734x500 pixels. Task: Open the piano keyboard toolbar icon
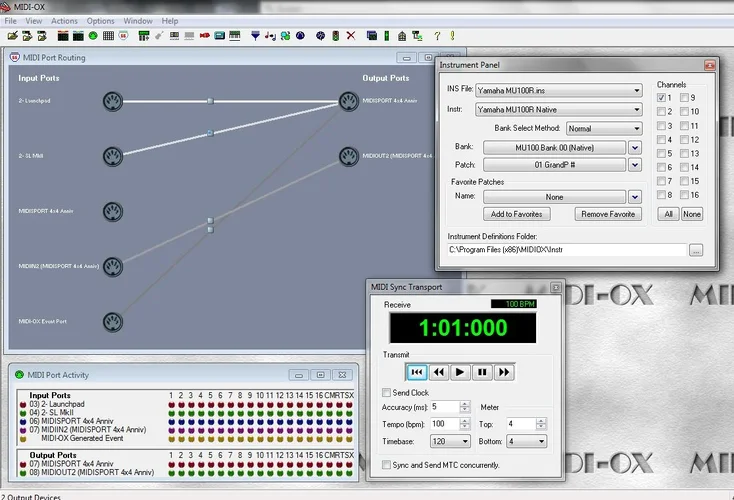coord(235,36)
